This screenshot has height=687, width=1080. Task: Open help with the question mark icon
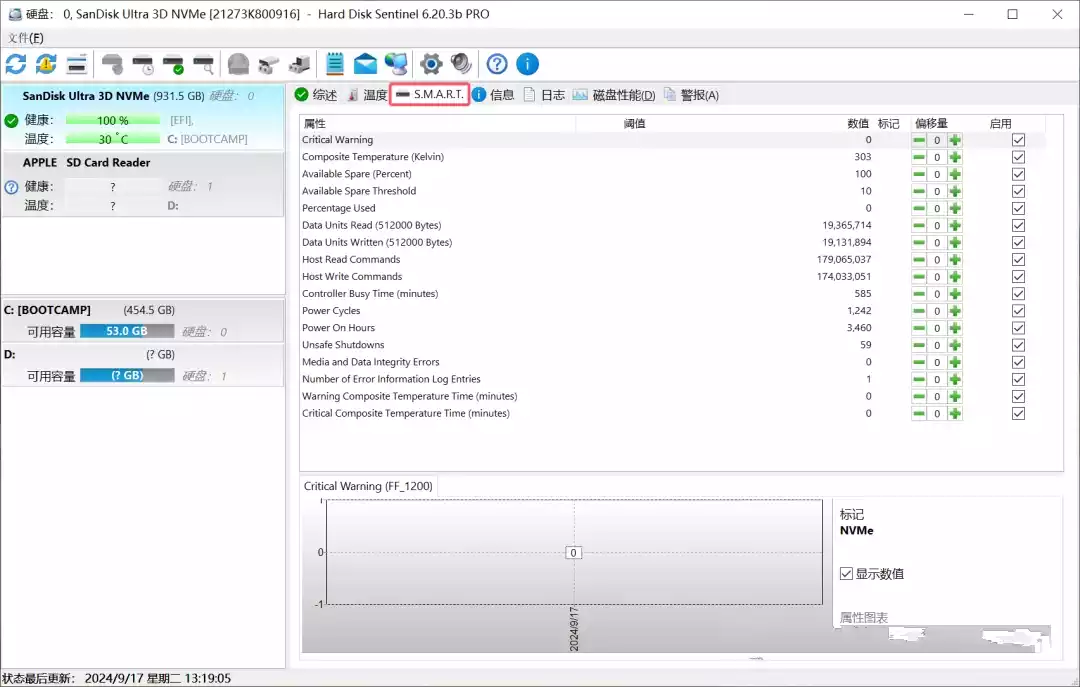tap(497, 64)
